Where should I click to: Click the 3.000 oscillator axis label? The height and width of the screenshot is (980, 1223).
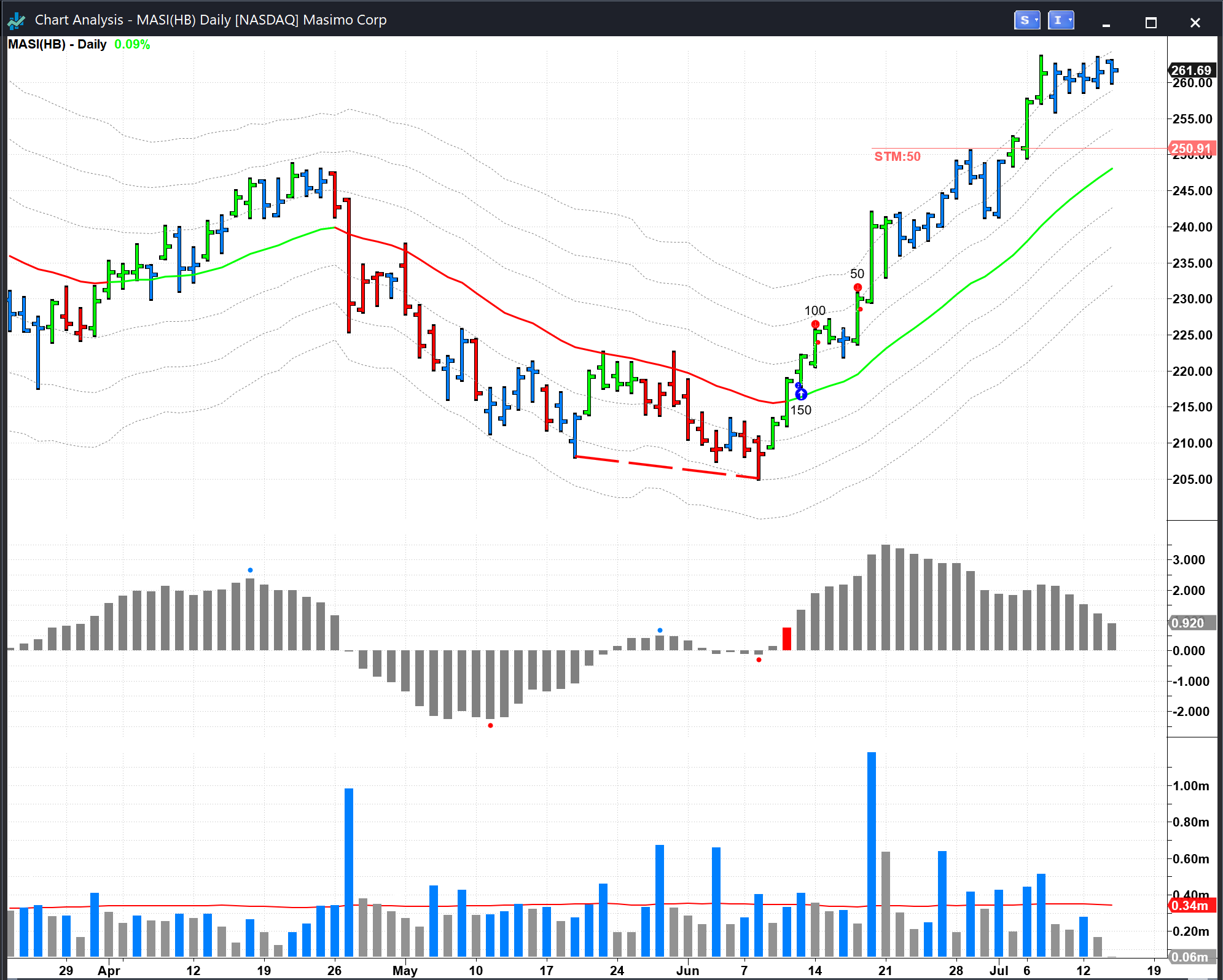click(1189, 559)
